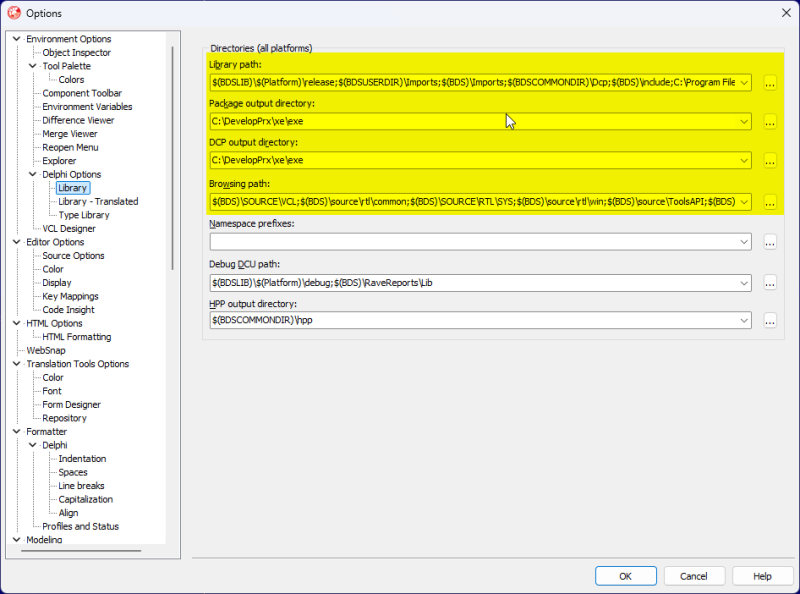Click the Cancel button
Image resolution: width=800 pixels, height=594 pixels.
(694, 576)
